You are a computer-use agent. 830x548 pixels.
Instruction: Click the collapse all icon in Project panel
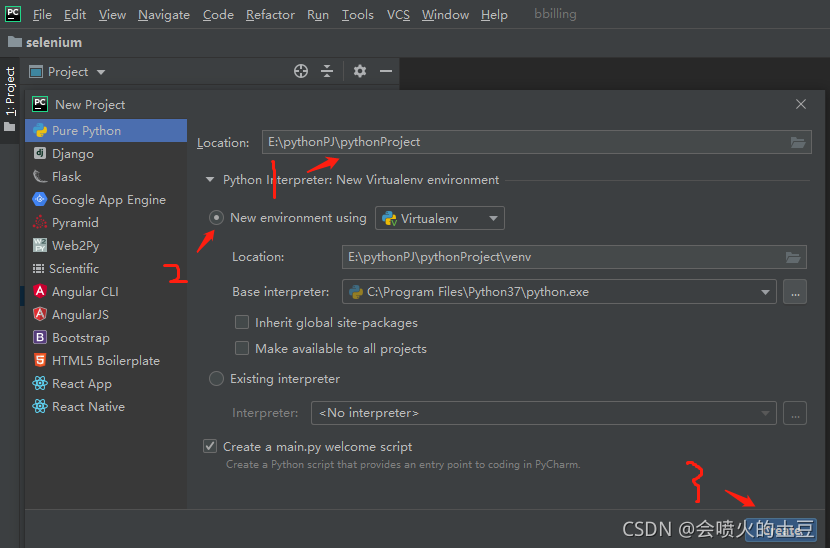pyautogui.click(x=327, y=71)
